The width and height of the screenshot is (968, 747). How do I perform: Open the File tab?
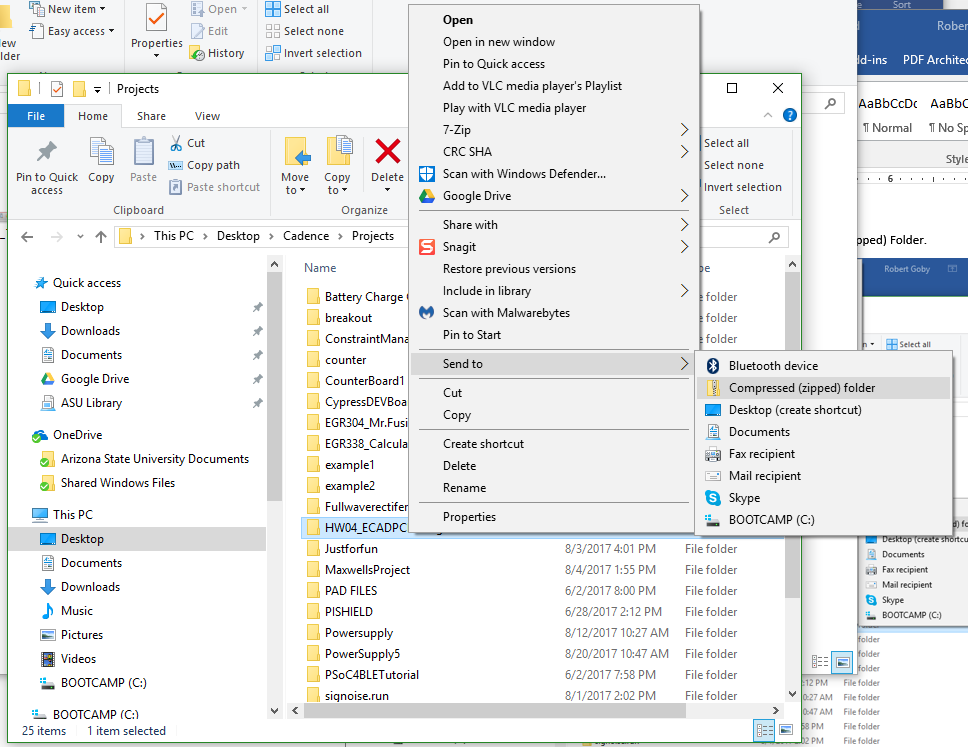pos(36,116)
